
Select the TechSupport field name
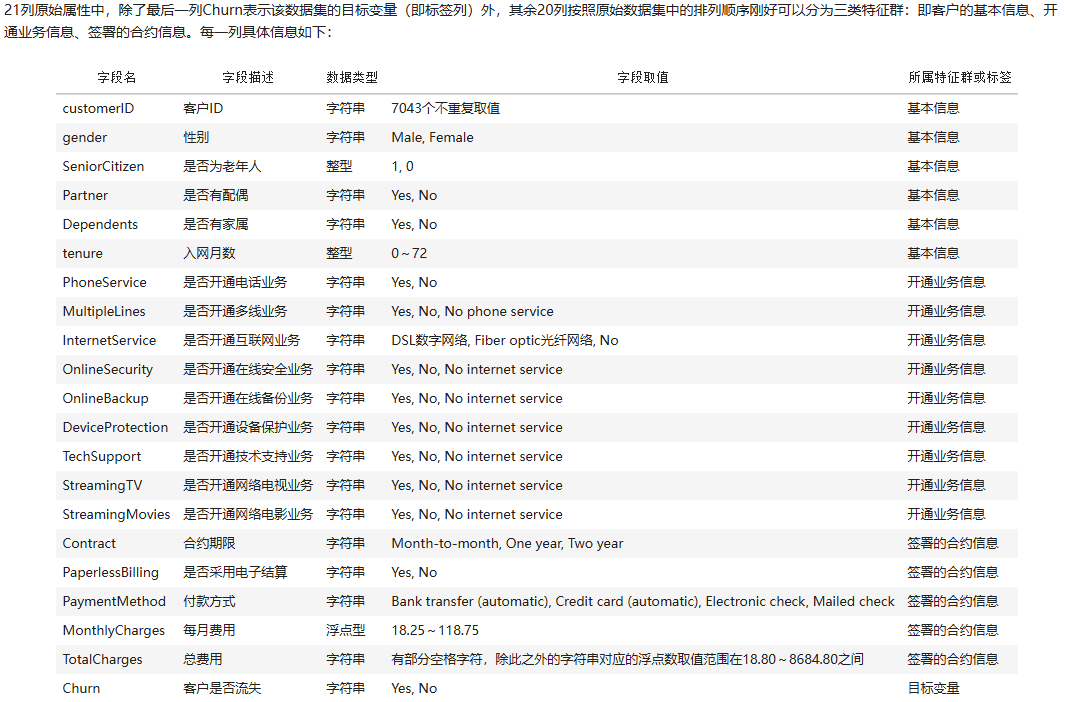pyautogui.click(x=102, y=457)
